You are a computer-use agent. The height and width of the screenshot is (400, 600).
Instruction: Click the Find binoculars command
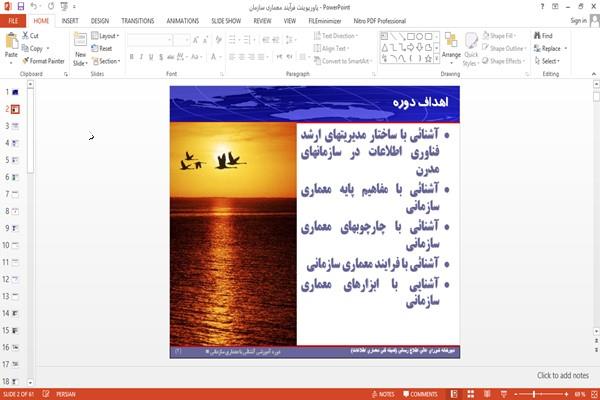[543, 36]
